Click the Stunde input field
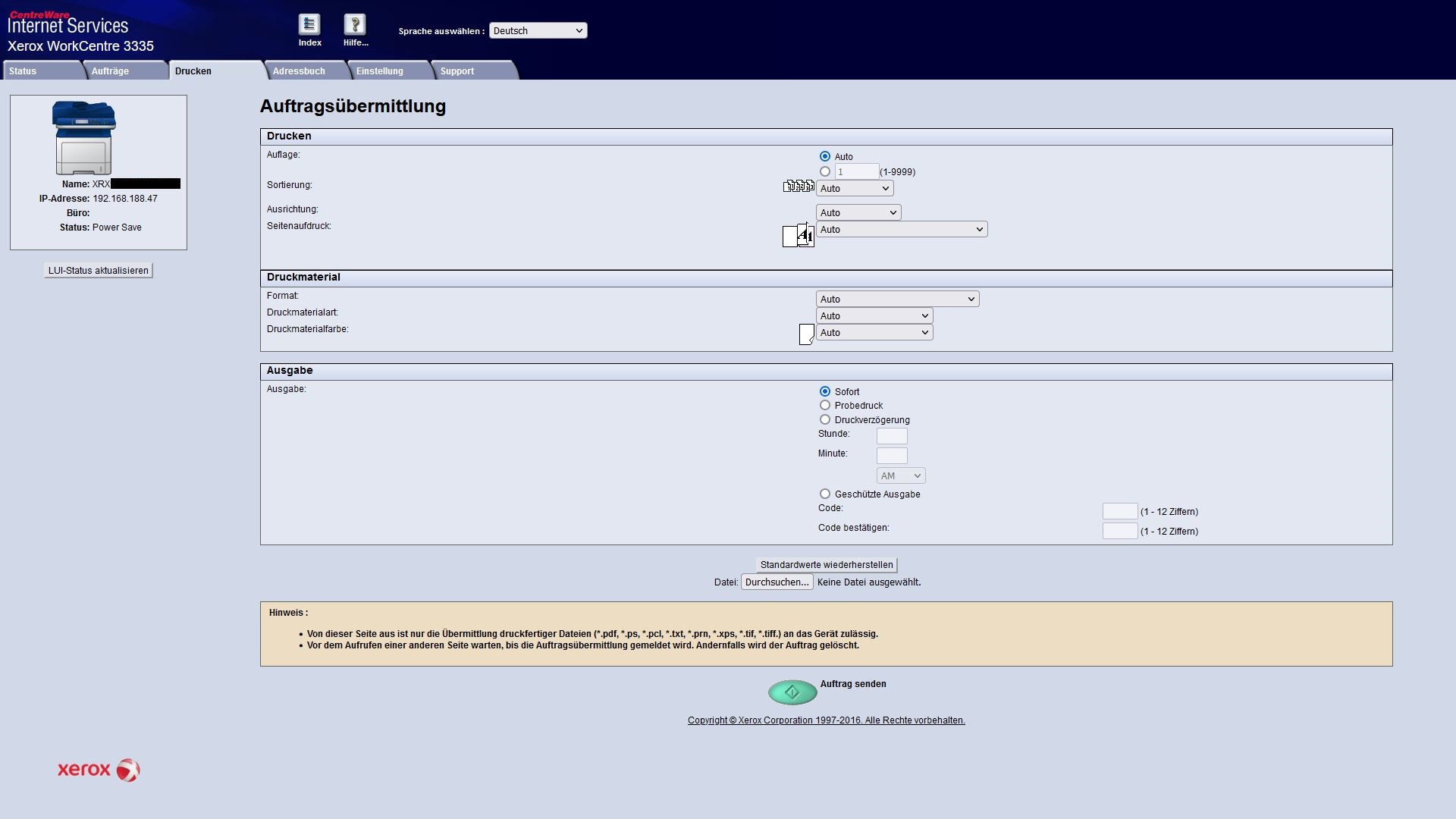 coord(892,436)
